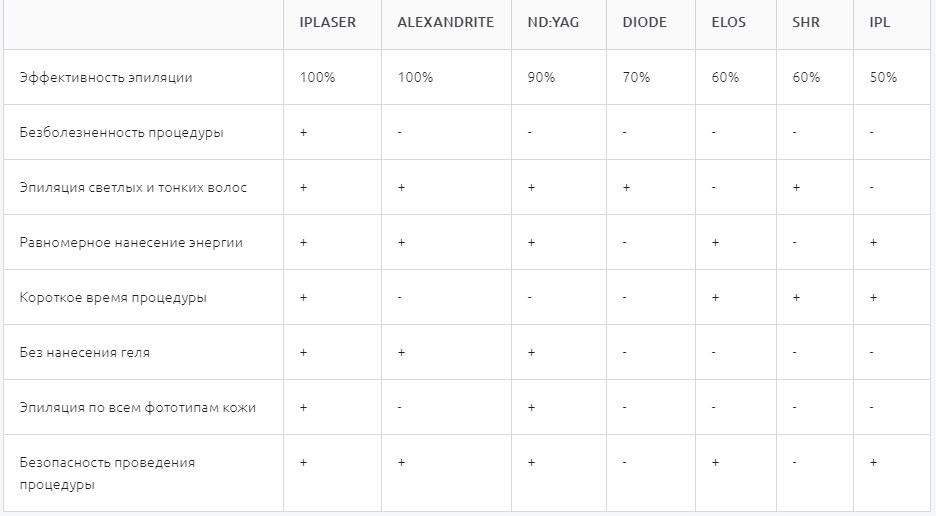
Task: Select the SHR column header
Action: click(x=806, y=23)
